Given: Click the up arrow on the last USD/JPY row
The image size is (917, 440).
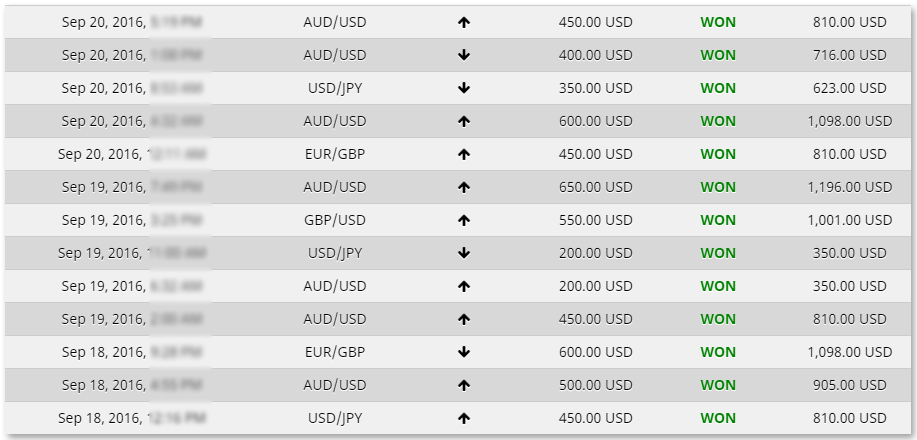Looking at the screenshot, I should 464,418.
